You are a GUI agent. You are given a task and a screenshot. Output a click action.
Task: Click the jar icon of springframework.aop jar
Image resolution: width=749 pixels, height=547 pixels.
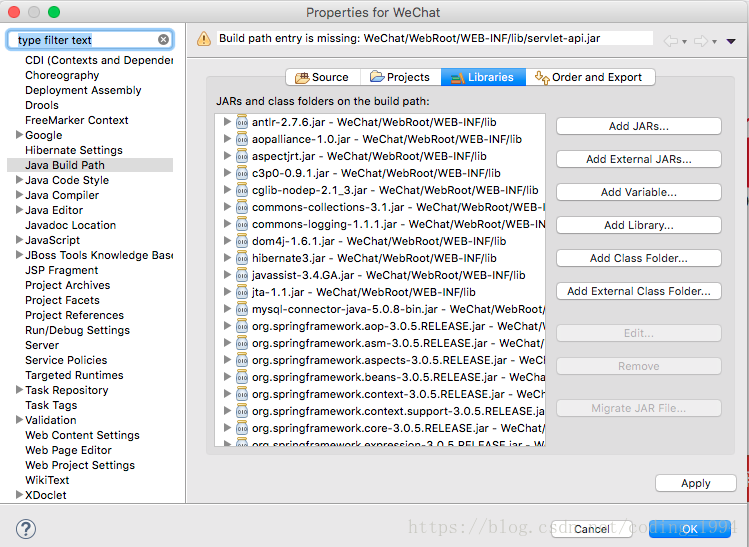click(242, 326)
